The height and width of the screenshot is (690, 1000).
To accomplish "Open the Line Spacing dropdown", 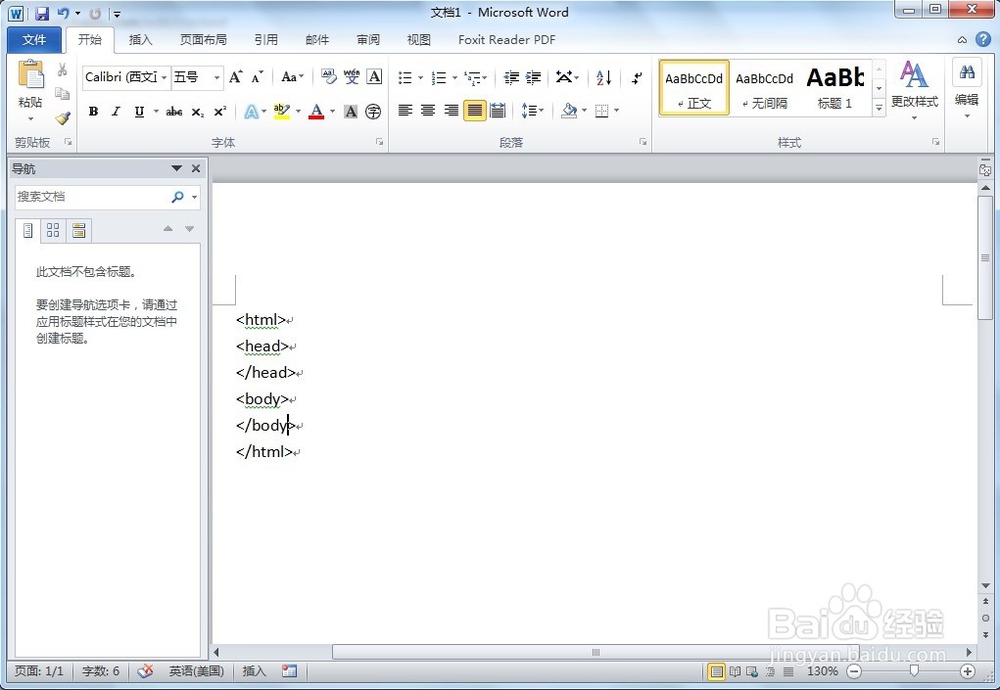I will tap(532, 111).
